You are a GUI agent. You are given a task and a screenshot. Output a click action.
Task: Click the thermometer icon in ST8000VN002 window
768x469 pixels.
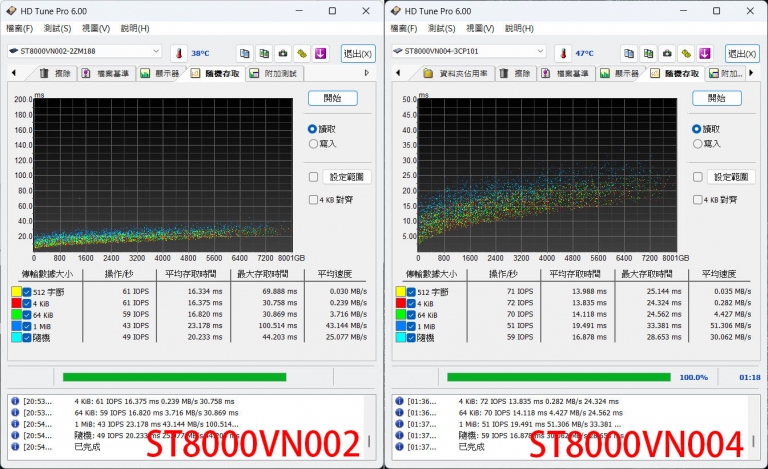179,53
